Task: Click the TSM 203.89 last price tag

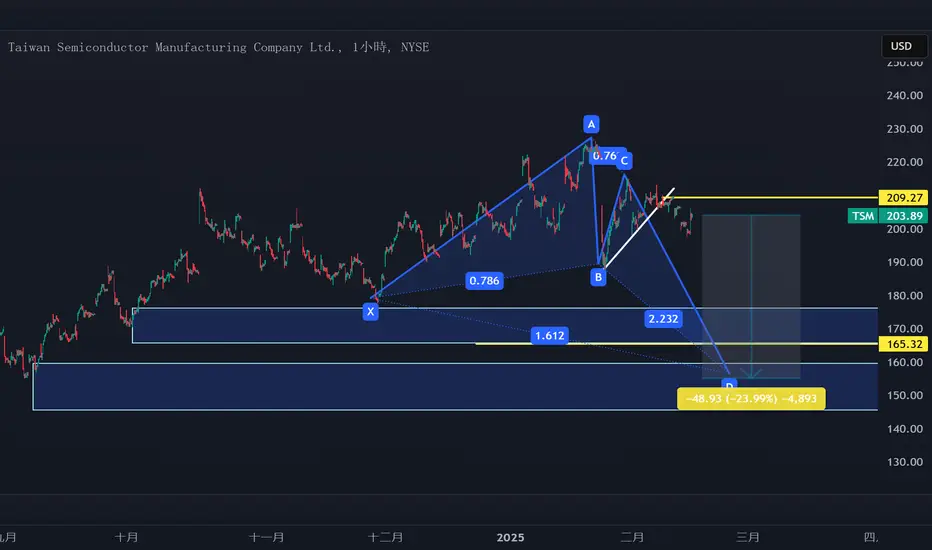Action: click(887, 216)
